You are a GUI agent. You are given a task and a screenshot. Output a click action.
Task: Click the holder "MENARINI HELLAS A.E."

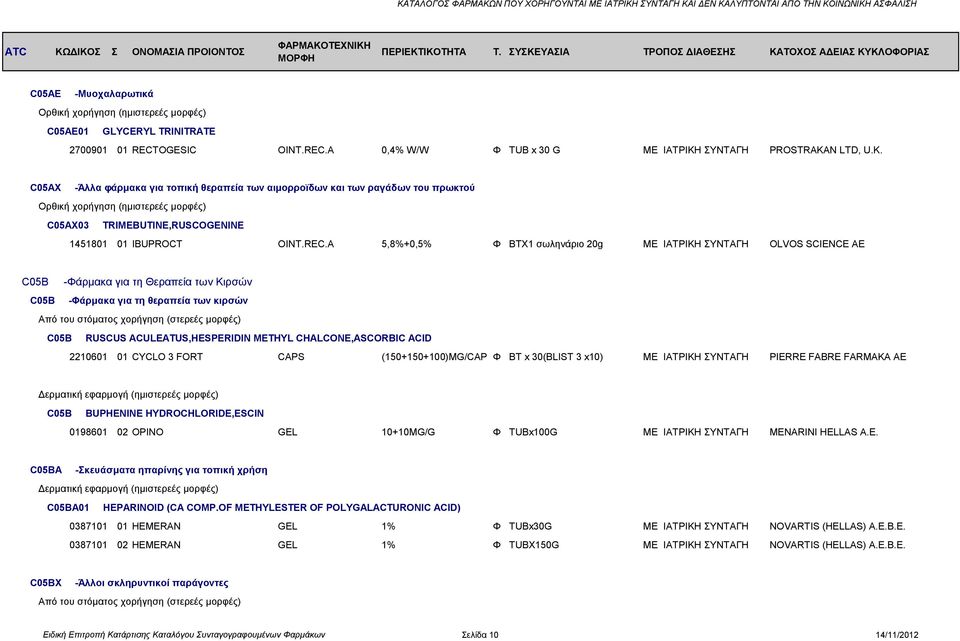(x=823, y=432)
